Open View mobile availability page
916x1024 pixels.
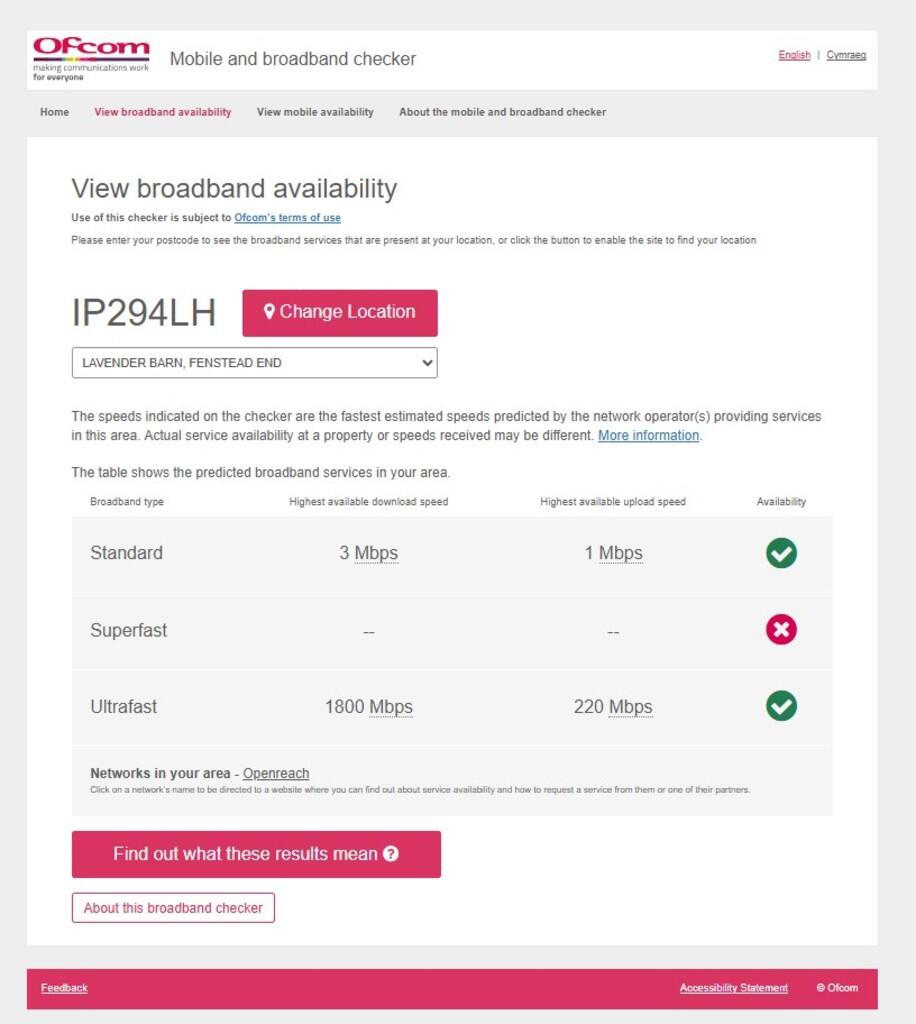pos(315,112)
